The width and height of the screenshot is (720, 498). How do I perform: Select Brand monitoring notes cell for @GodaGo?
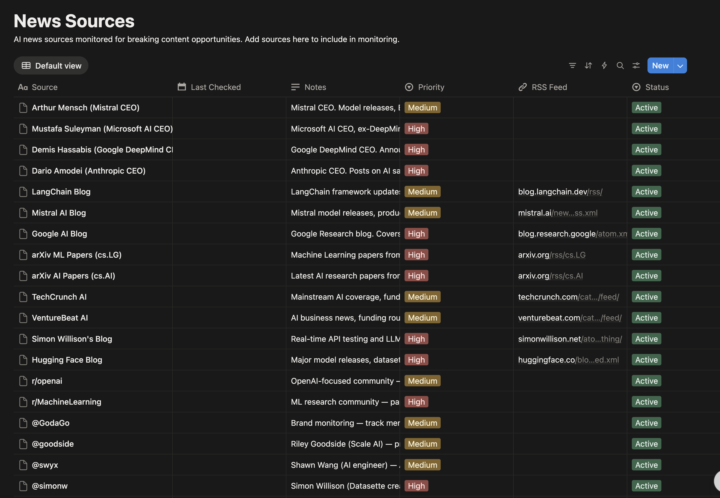[343, 423]
